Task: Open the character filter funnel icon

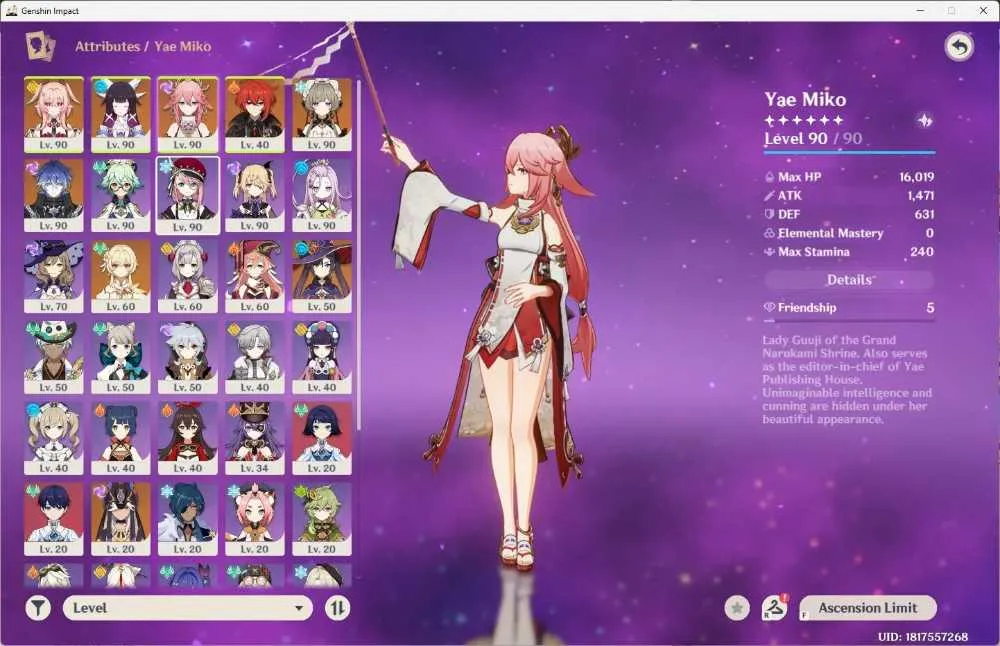Action: pos(38,608)
